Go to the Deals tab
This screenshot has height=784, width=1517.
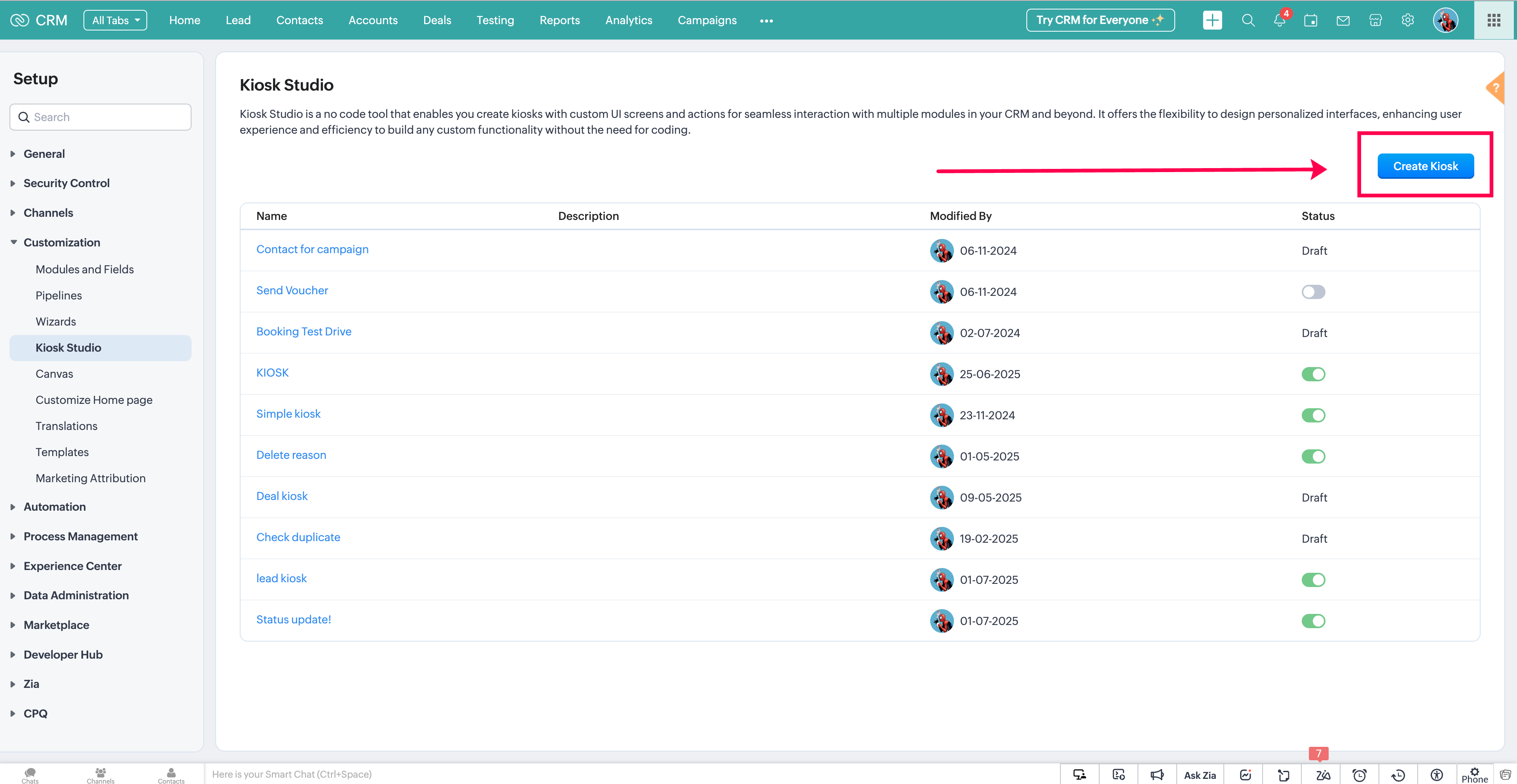coord(436,20)
